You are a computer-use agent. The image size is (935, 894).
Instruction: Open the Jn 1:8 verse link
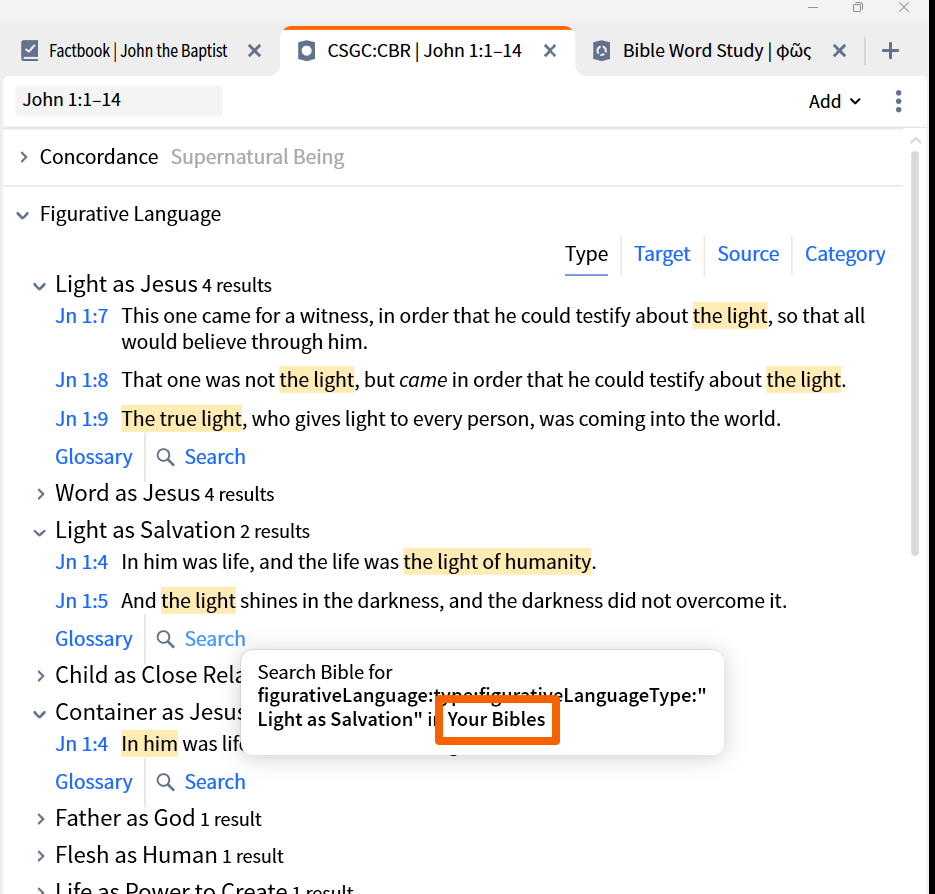(x=82, y=380)
